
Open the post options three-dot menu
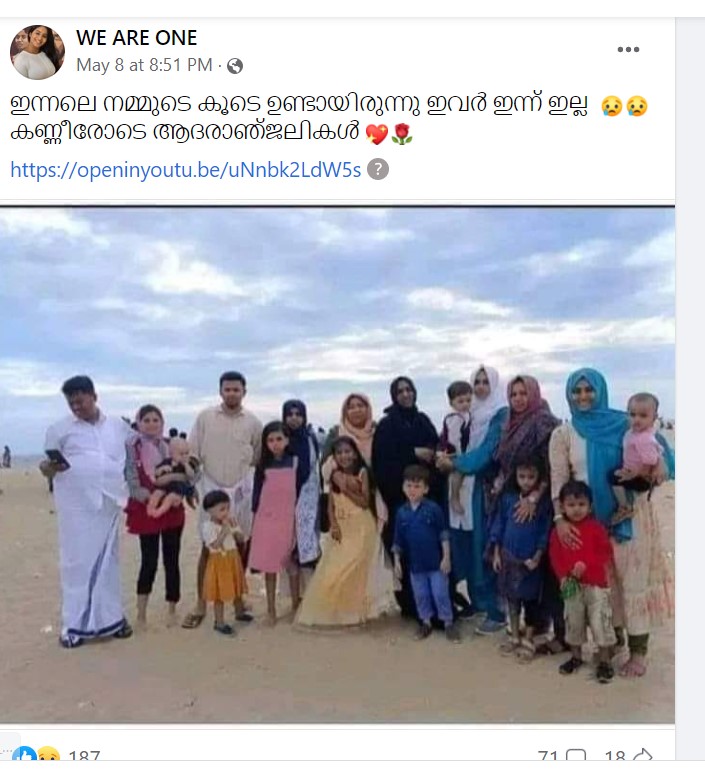pos(628,49)
